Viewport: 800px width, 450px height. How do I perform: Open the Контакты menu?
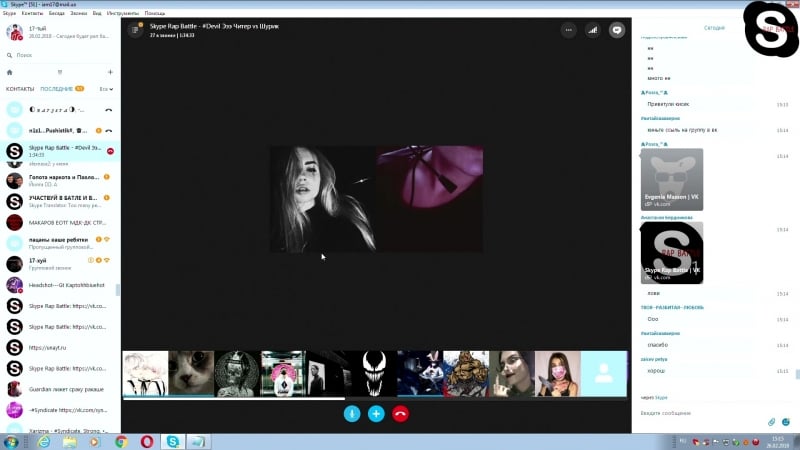coord(32,13)
